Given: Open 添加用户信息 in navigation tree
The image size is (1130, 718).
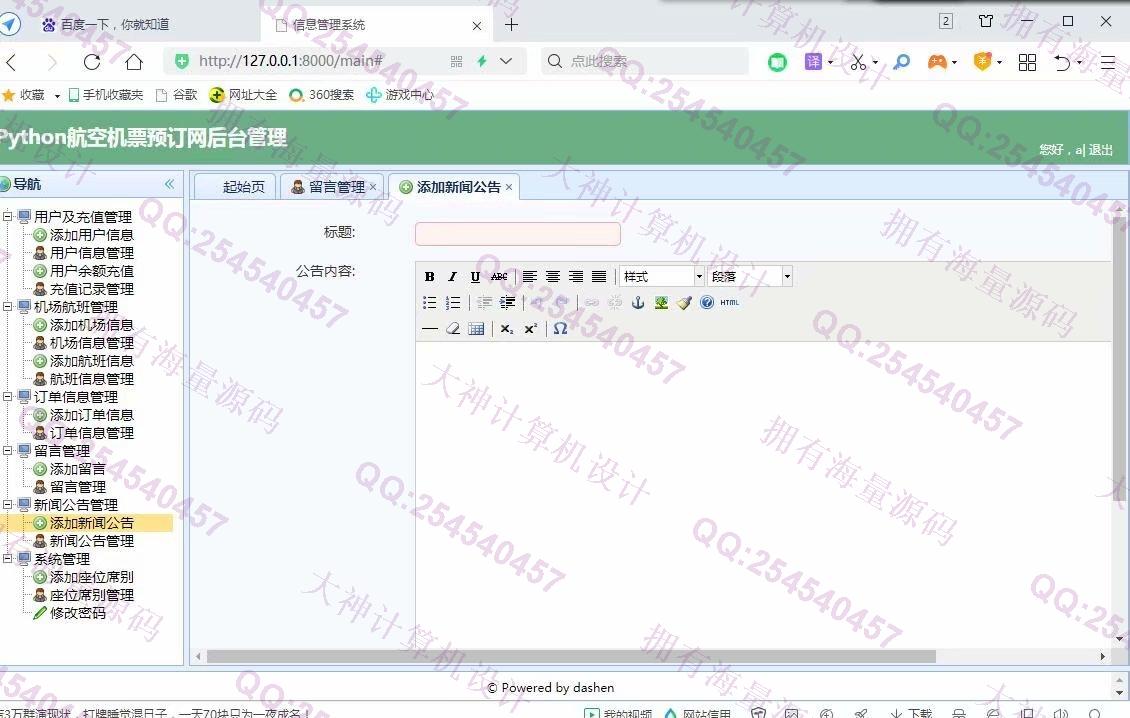Looking at the screenshot, I should [x=92, y=235].
